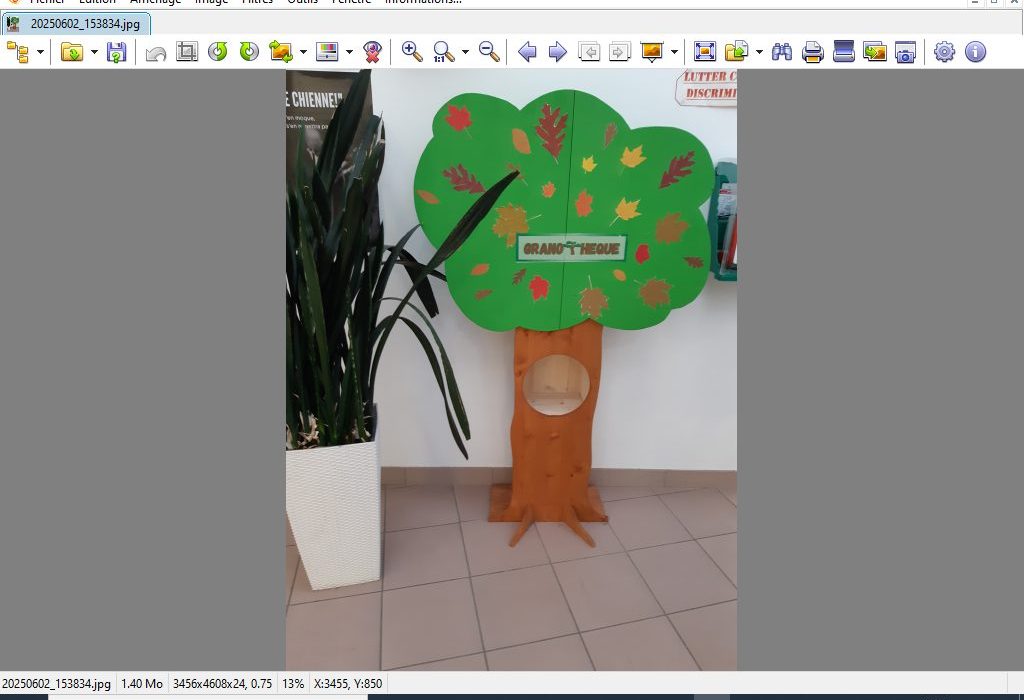
Task: Click the 13% zoom level in status bar
Action: [293, 684]
